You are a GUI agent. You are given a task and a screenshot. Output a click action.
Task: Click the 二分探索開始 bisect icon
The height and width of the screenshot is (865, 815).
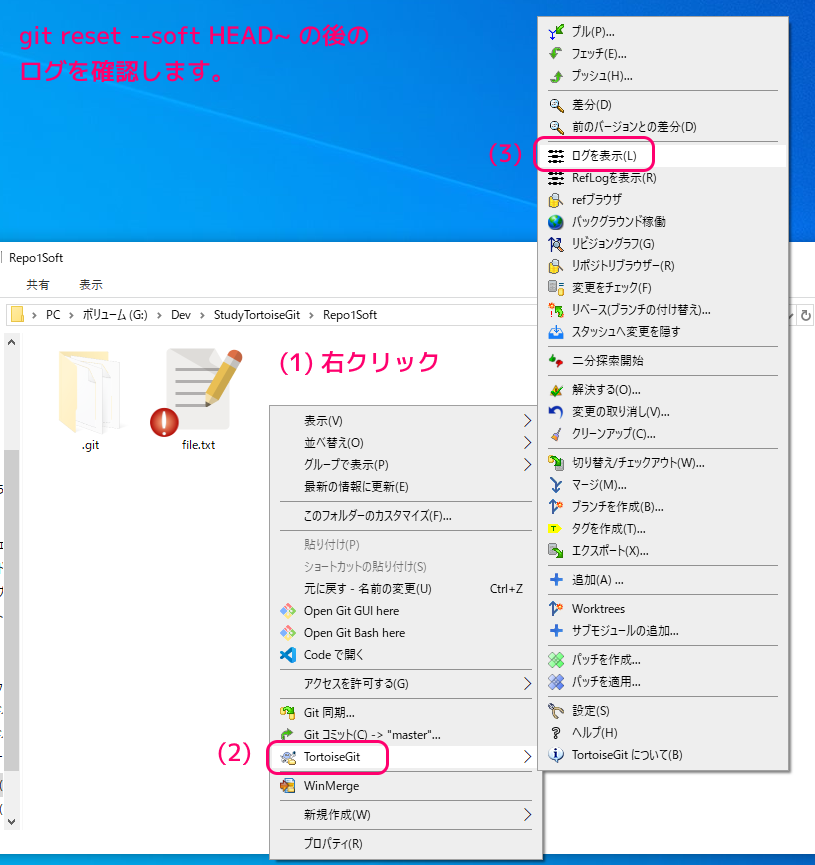tap(556, 361)
